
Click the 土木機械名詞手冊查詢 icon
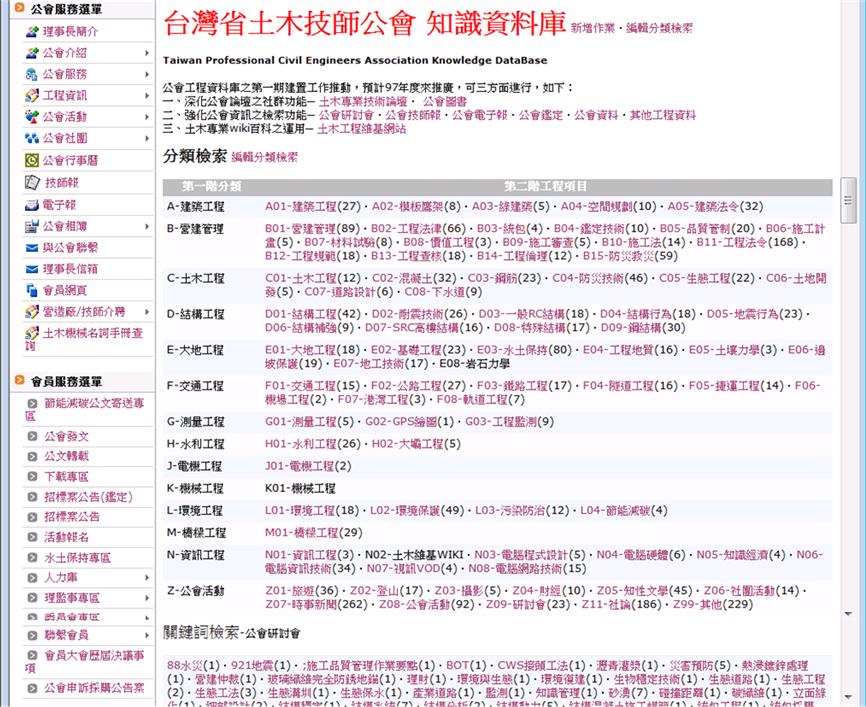(x=31, y=333)
